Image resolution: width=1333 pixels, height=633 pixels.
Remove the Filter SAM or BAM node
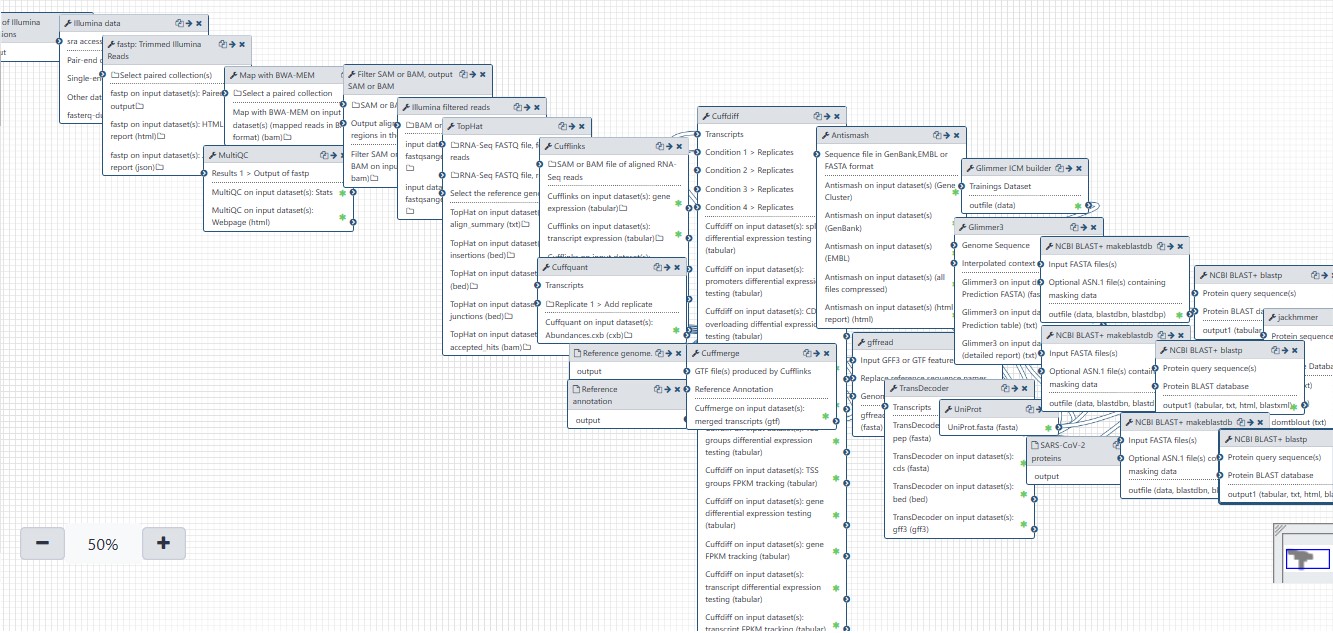482,74
